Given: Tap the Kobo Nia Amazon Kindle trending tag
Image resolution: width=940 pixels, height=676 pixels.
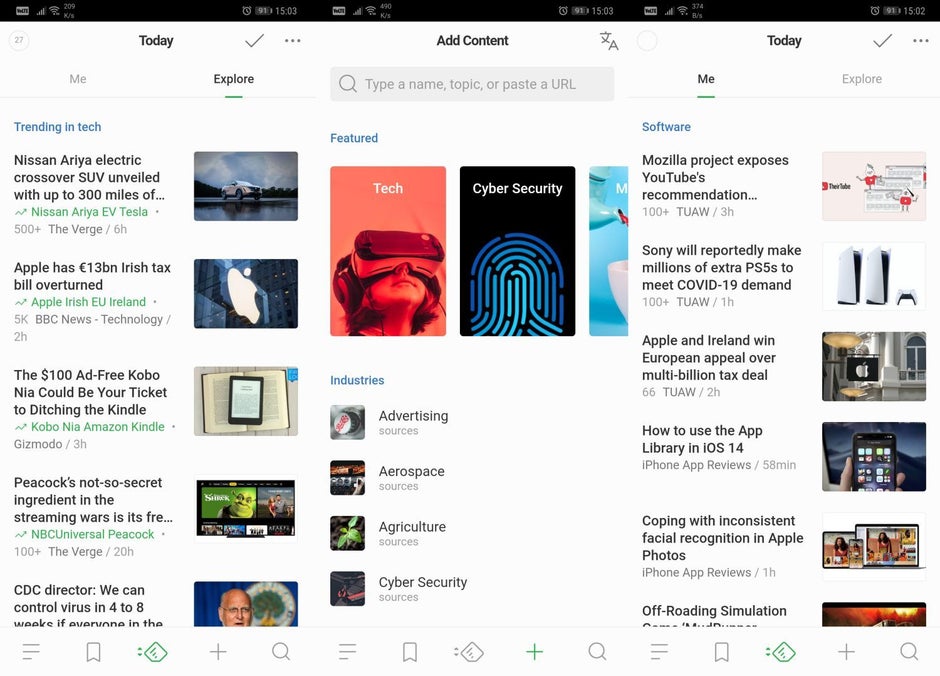Looking at the screenshot, I should [97, 427].
